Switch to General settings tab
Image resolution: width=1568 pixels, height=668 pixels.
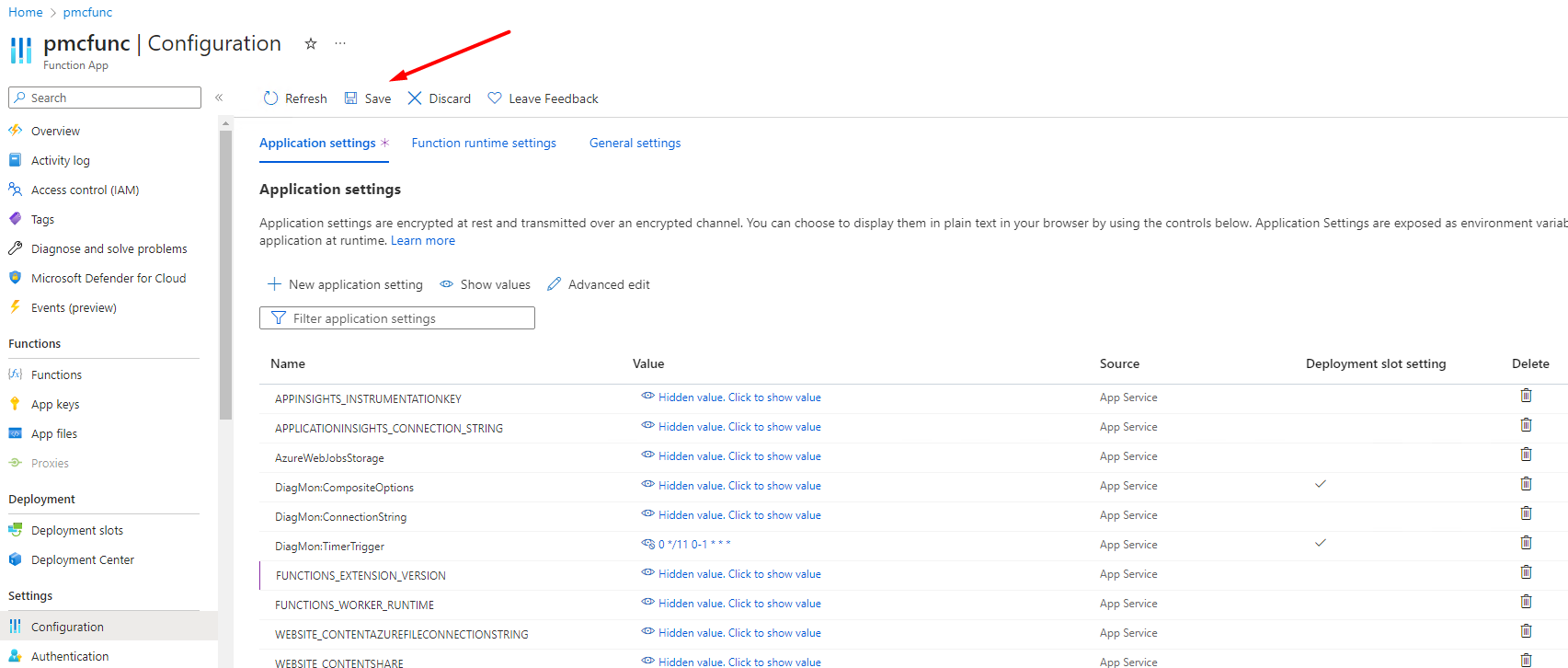click(x=635, y=143)
